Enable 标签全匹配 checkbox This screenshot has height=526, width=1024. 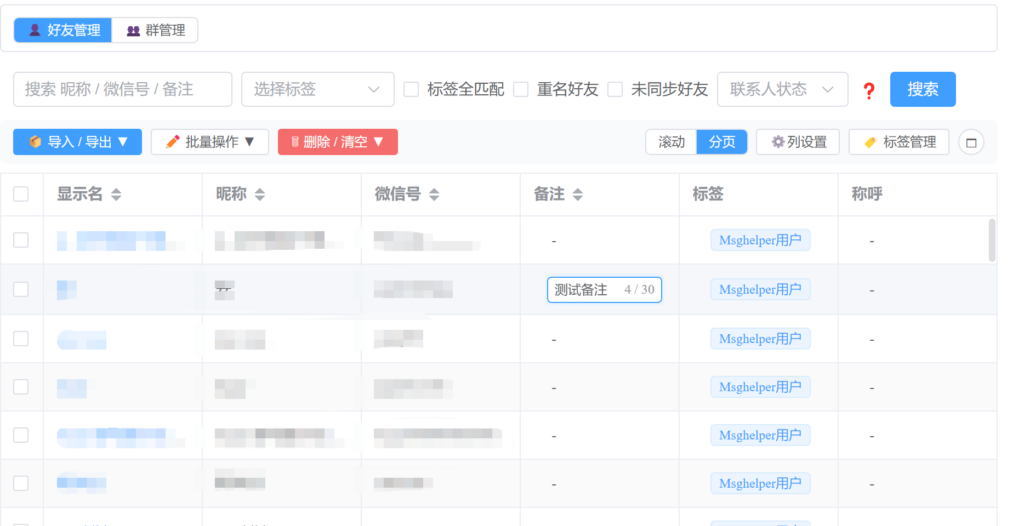(x=411, y=89)
